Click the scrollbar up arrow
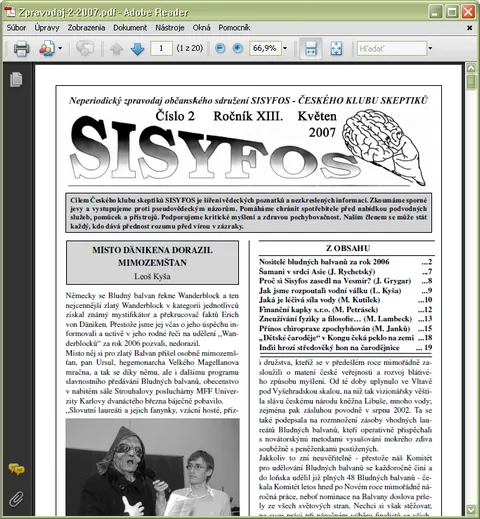The width and height of the screenshot is (480, 519). pyautogui.click(x=471, y=68)
